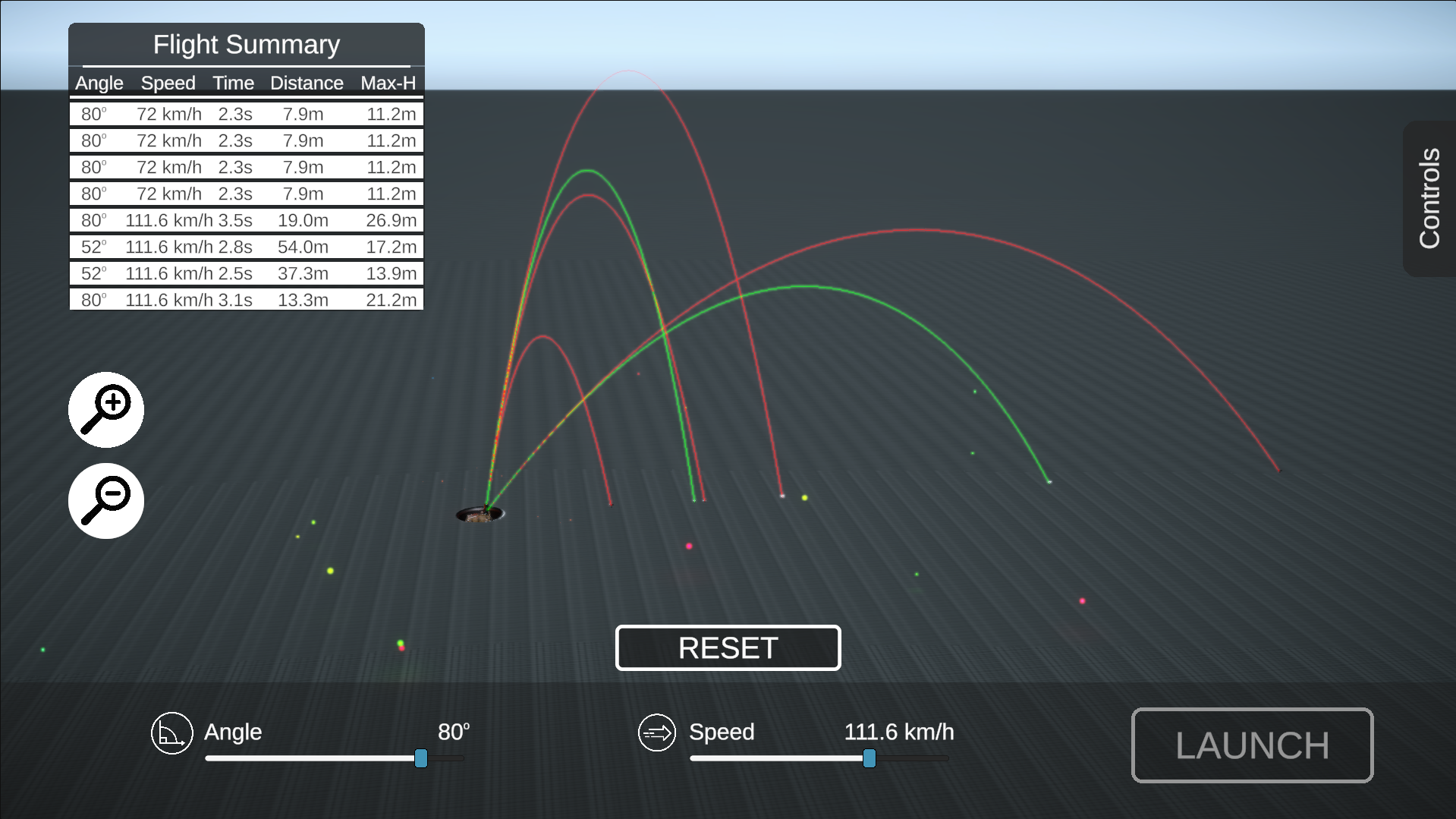1456x819 pixels.
Task: Open the Controls side tab
Action: 1429,199
